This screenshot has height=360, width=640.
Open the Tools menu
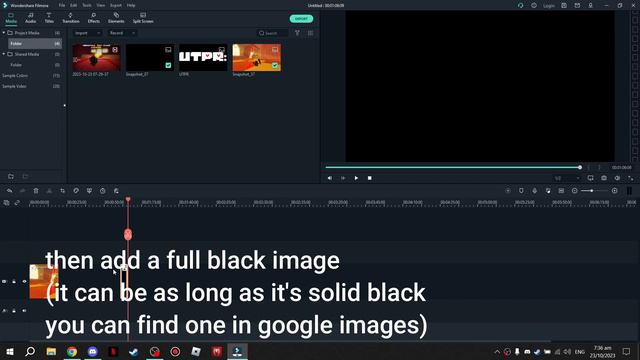click(x=87, y=5)
